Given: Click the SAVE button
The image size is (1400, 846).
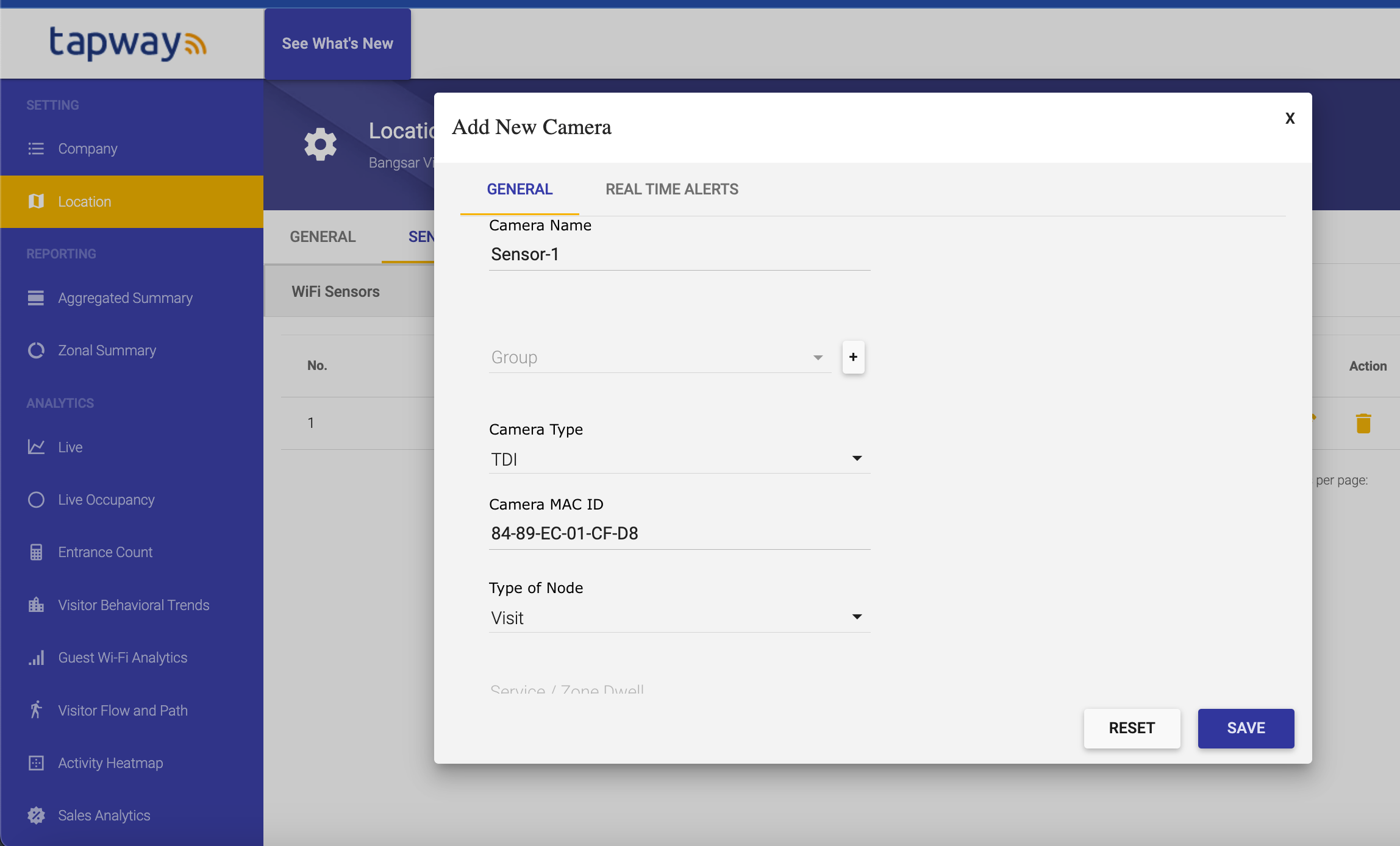Looking at the screenshot, I should 1245,728.
